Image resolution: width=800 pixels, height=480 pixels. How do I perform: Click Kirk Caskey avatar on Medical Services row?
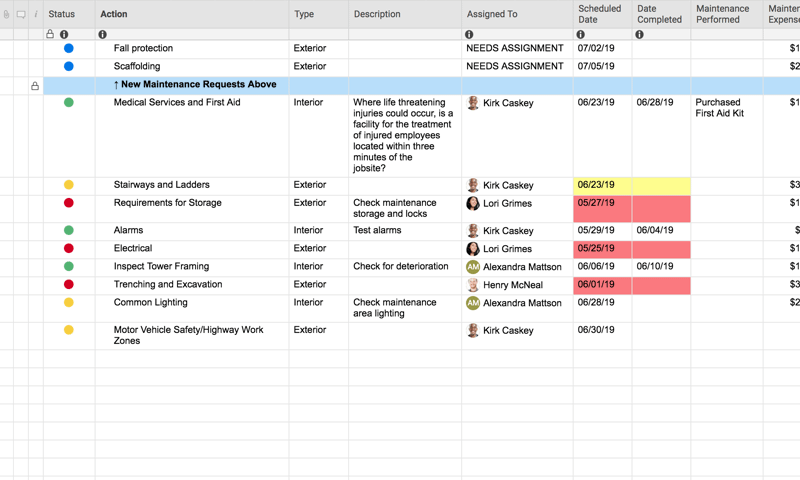(473, 103)
